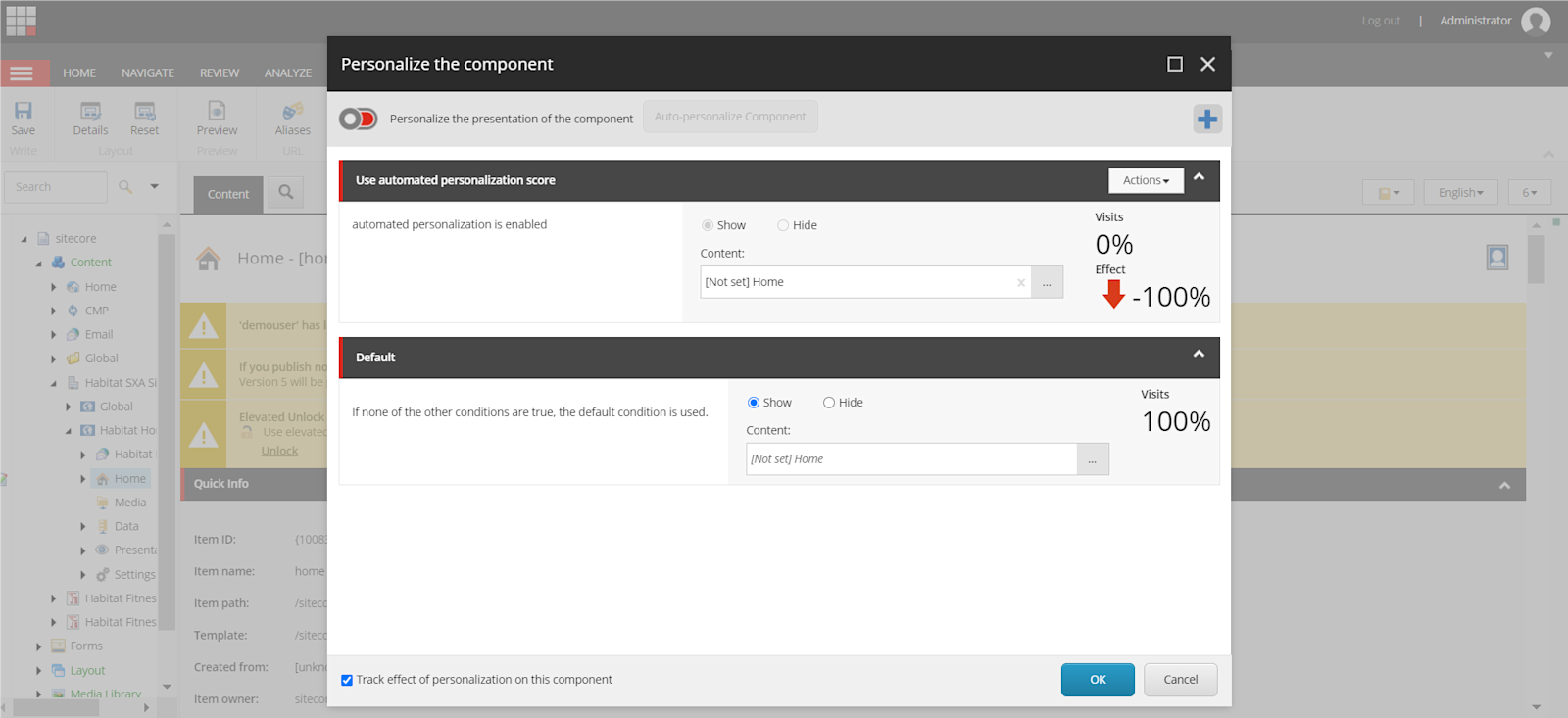This screenshot has width=1568, height=718.
Task: Select the Settings tree item
Action: coord(134,575)
